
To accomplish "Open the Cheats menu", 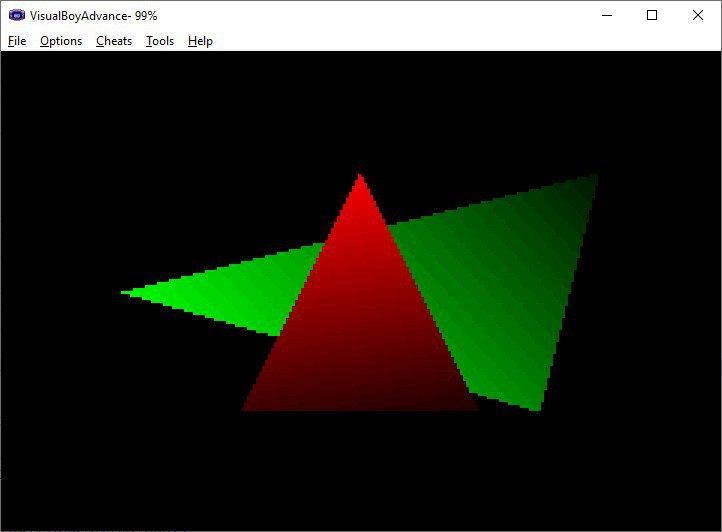I will click(114, 41).
